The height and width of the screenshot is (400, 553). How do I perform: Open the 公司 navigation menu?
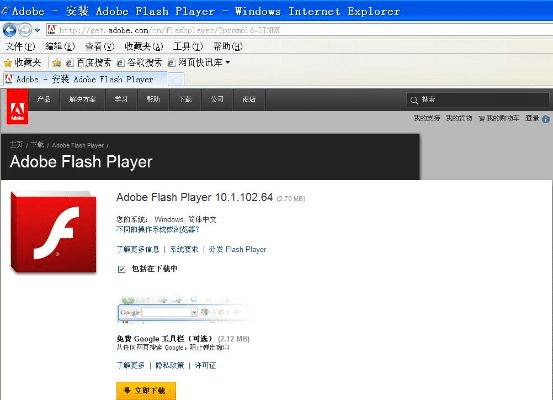[217, 99]
